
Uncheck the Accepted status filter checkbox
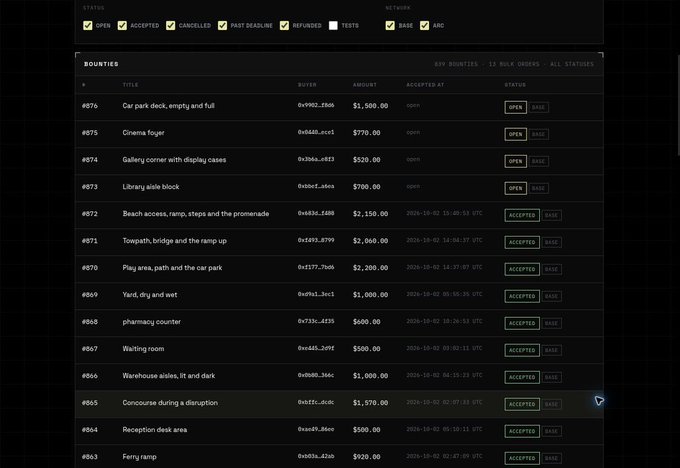[122, 26]
